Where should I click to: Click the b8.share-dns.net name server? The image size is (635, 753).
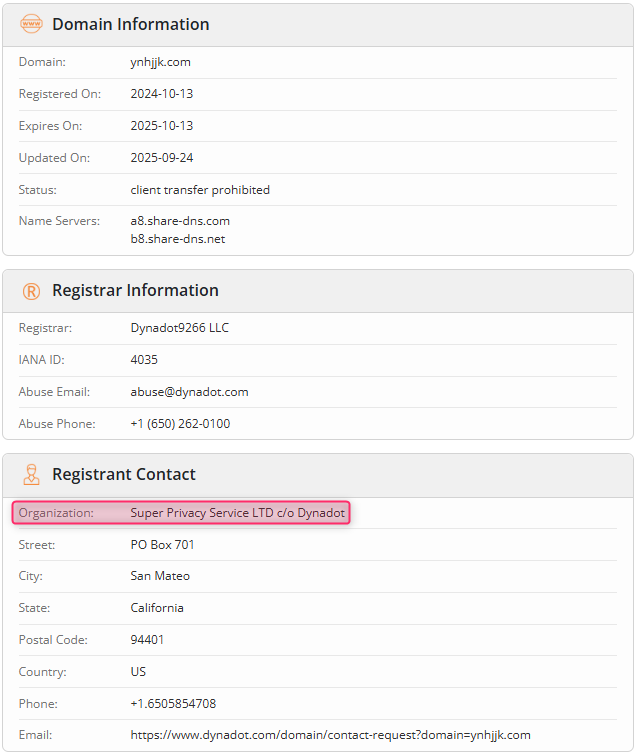pyautogui.click(x=178, y=239)
